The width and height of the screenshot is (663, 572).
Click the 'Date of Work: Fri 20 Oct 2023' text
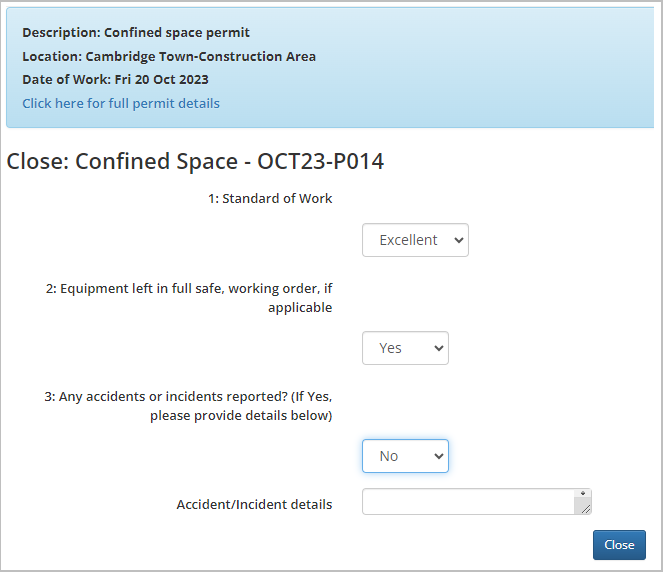(x=115, y=79)
